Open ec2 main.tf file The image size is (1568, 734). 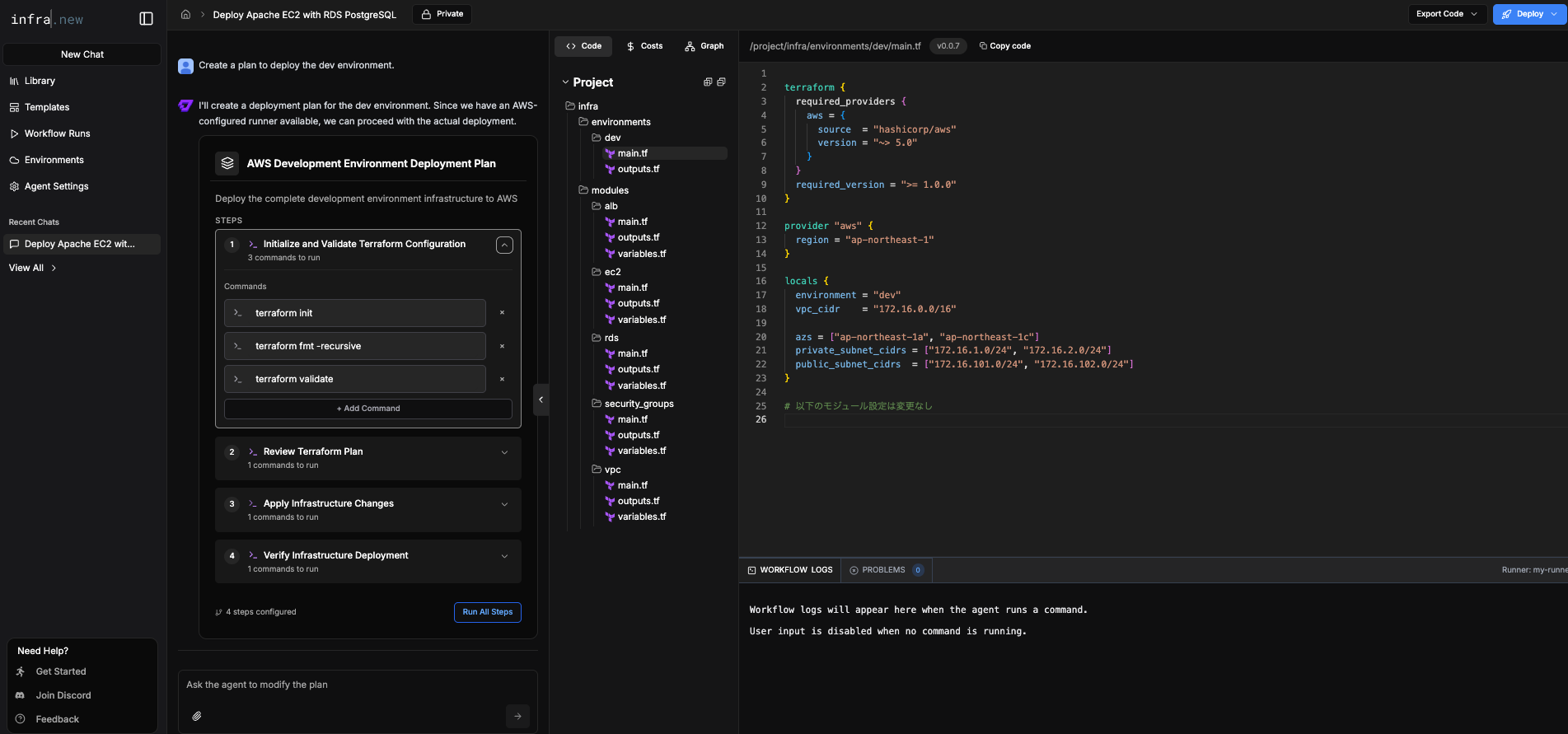click(x=627, y=288)
